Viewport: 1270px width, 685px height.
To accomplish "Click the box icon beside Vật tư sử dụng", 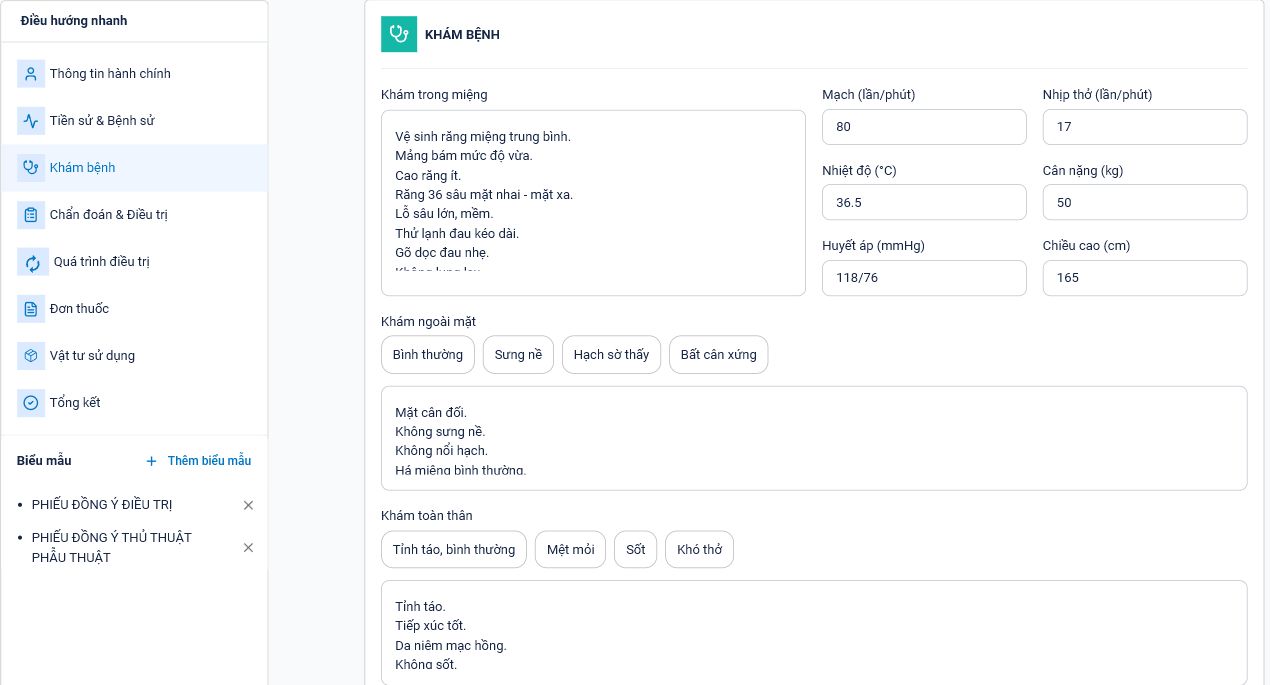I will [31, 356].
